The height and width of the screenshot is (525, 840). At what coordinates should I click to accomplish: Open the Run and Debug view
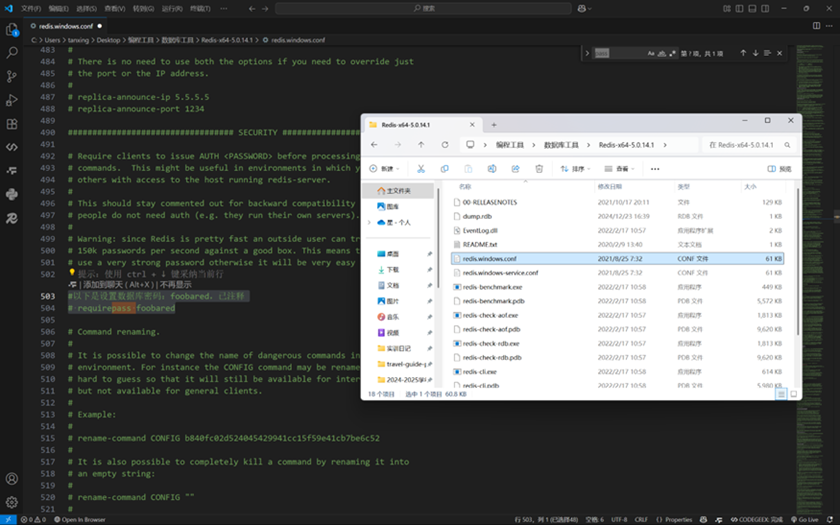[x=12, y=100]
